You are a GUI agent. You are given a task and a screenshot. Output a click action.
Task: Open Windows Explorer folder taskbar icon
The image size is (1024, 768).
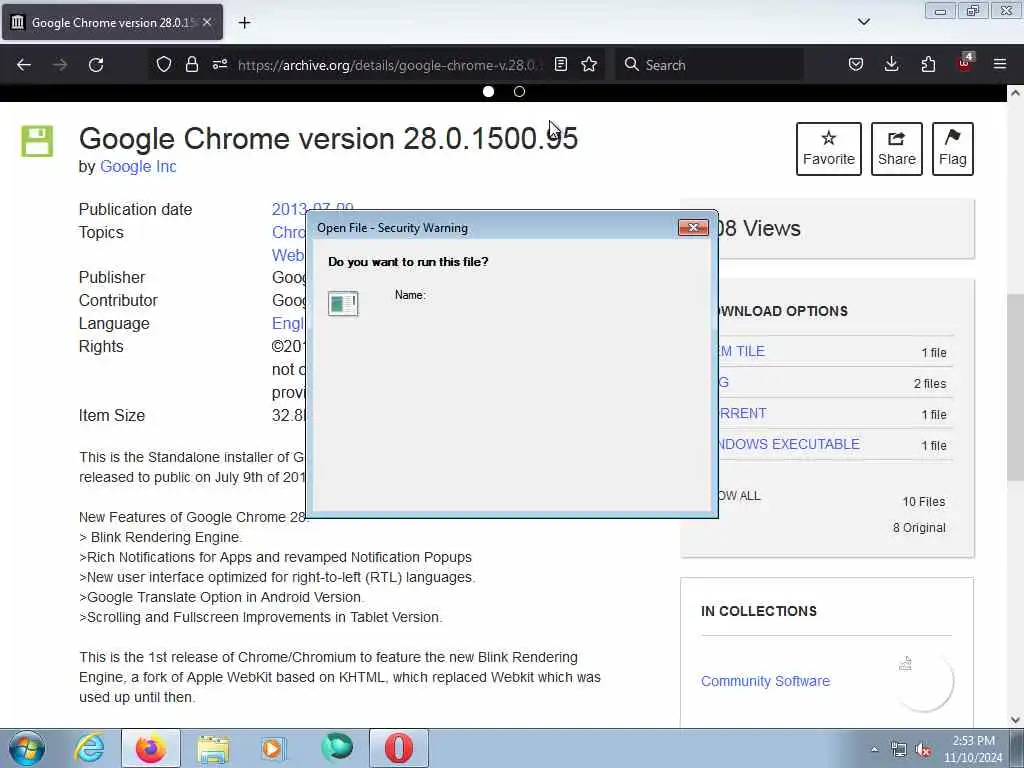tap(213, 748)
